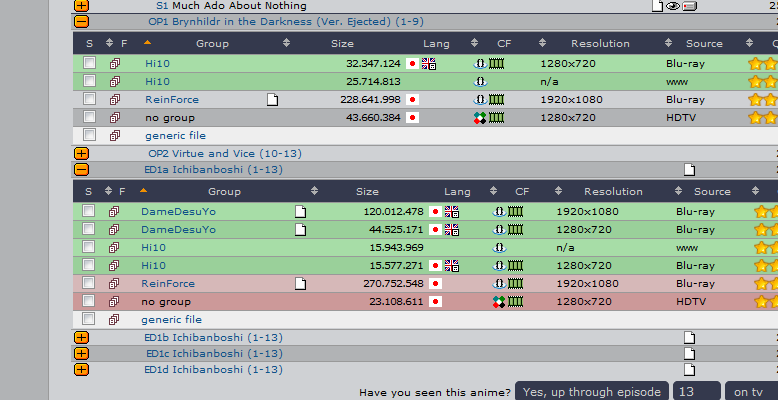Open ED1a generic file link
The width and height of the screenshot is (778, 400).
[x=171, y=320]
